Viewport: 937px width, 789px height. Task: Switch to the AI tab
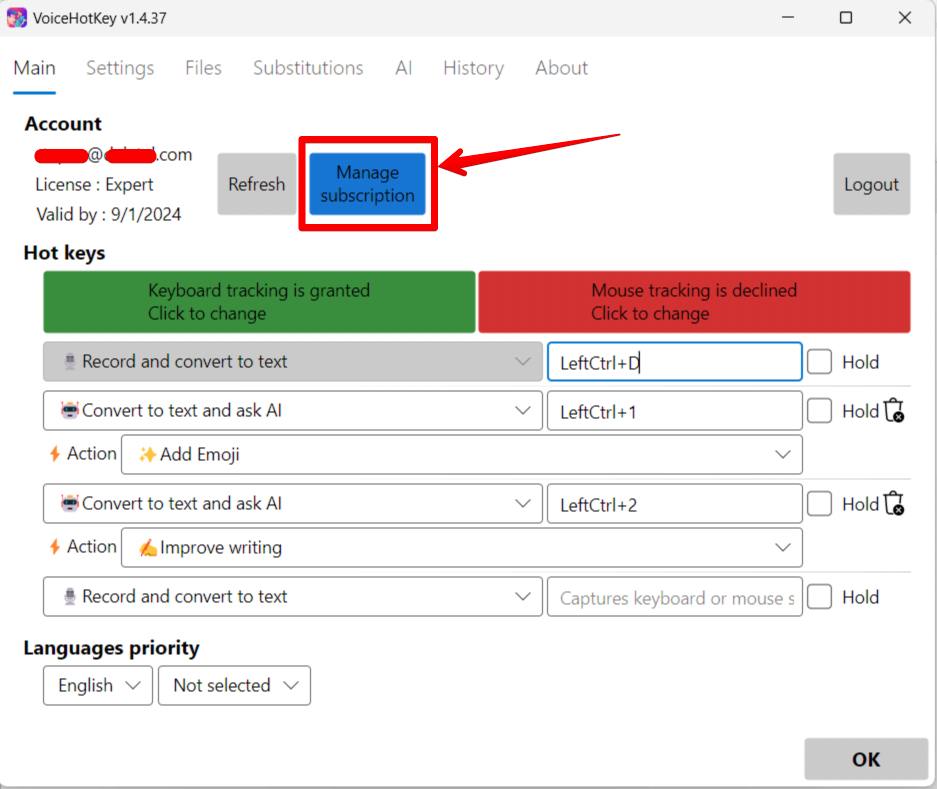pos(404,68)
